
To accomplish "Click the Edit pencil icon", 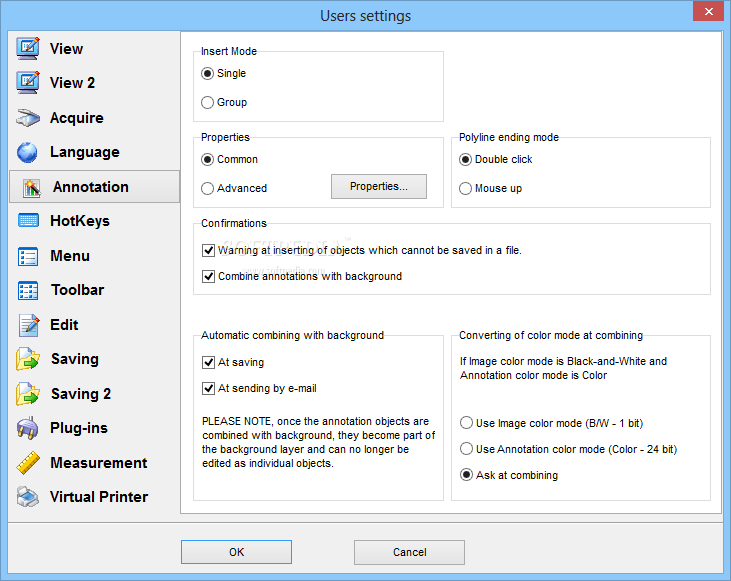I will pyautogui.click(x=29, y=325).
